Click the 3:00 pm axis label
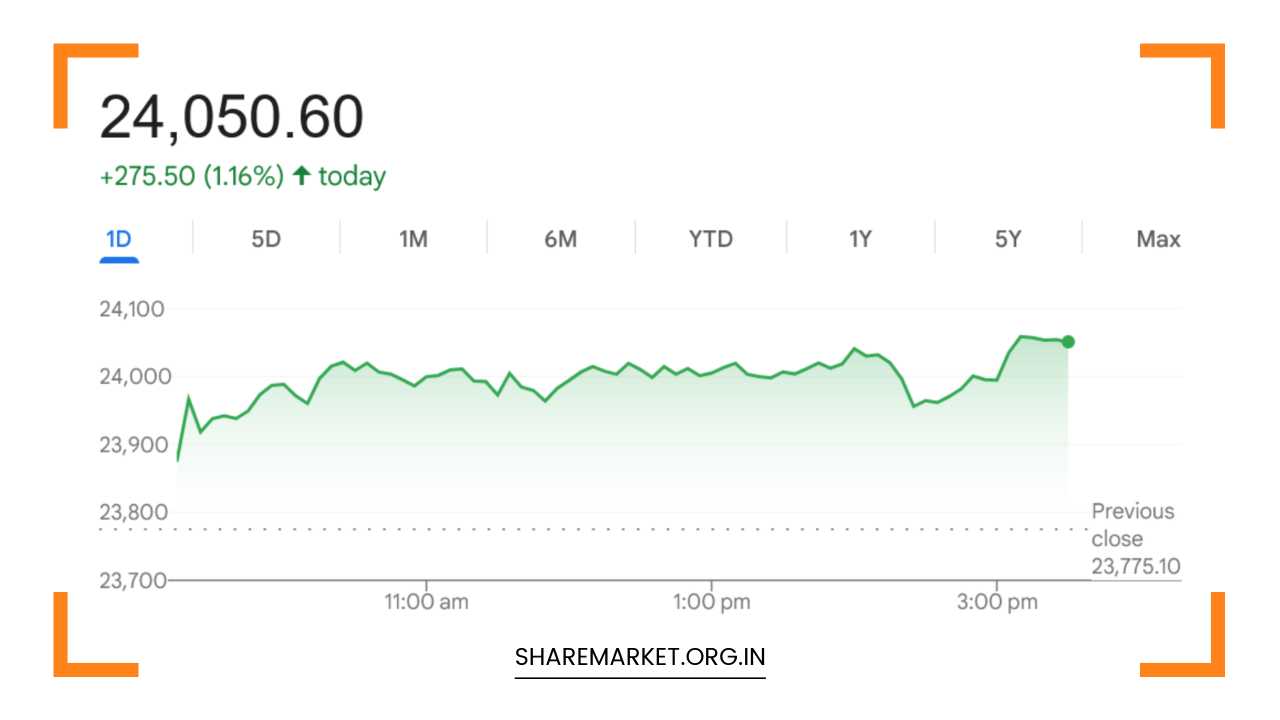This screenshot has width=1280, height=720. pos(997,602)
